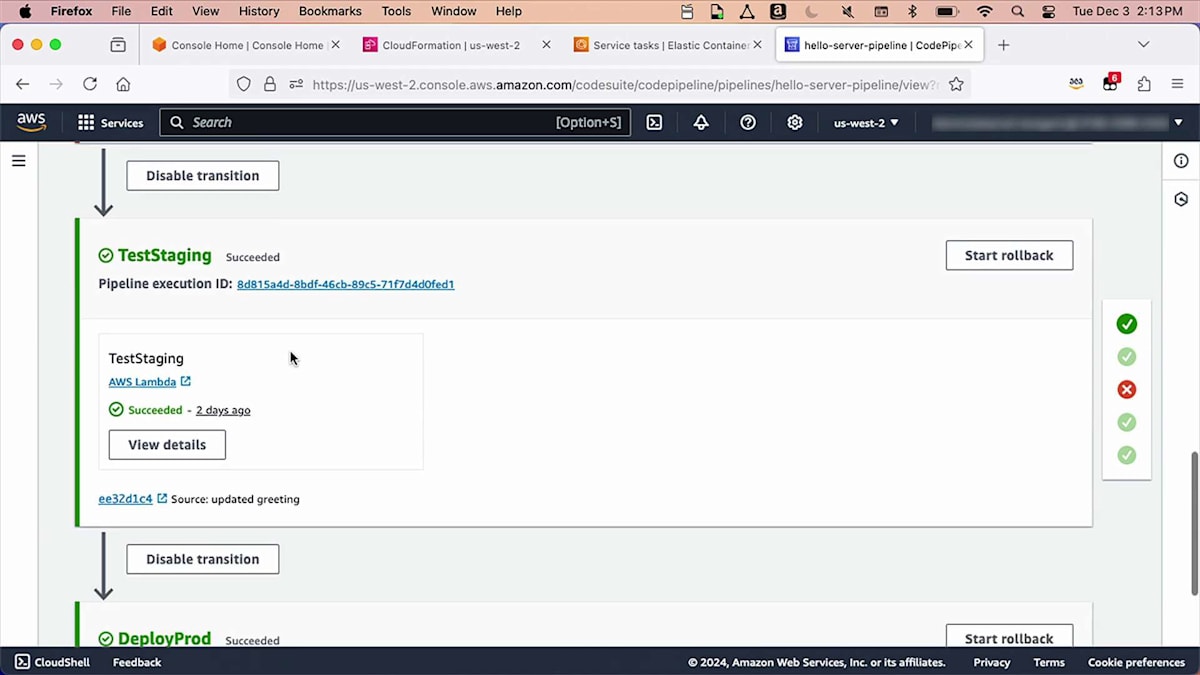Disable transition above DeployProd stage
This screenshot has height=675, width=1200.
point(203,559)
